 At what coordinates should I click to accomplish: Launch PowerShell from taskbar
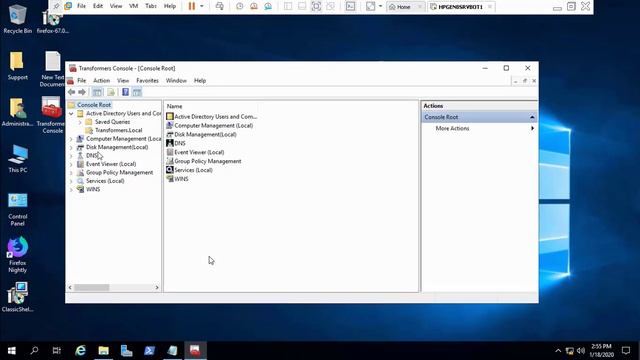click(x=149, y=351)
